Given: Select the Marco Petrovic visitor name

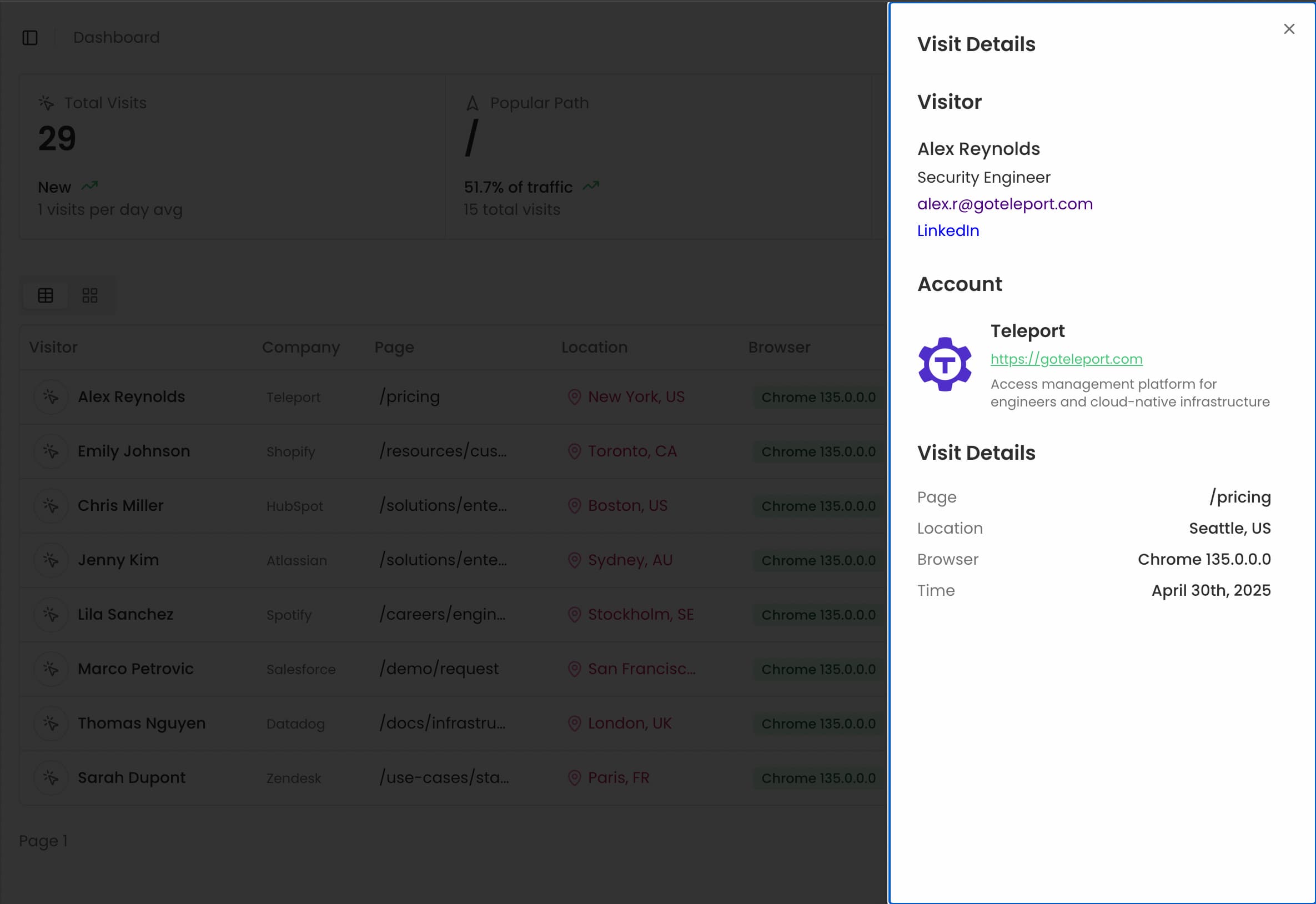Looking at the screenshot, I should point(136,669).
